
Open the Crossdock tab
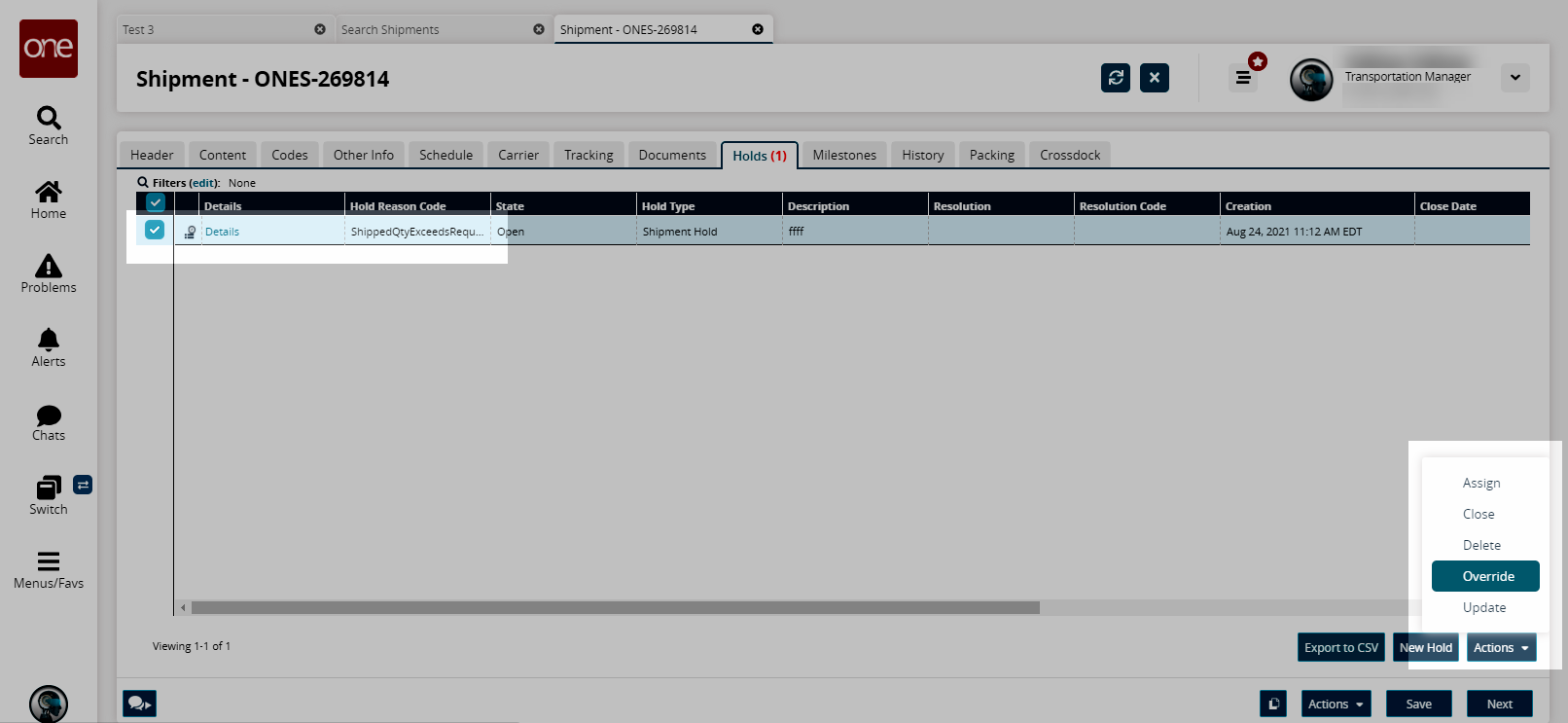point(1070,155)
